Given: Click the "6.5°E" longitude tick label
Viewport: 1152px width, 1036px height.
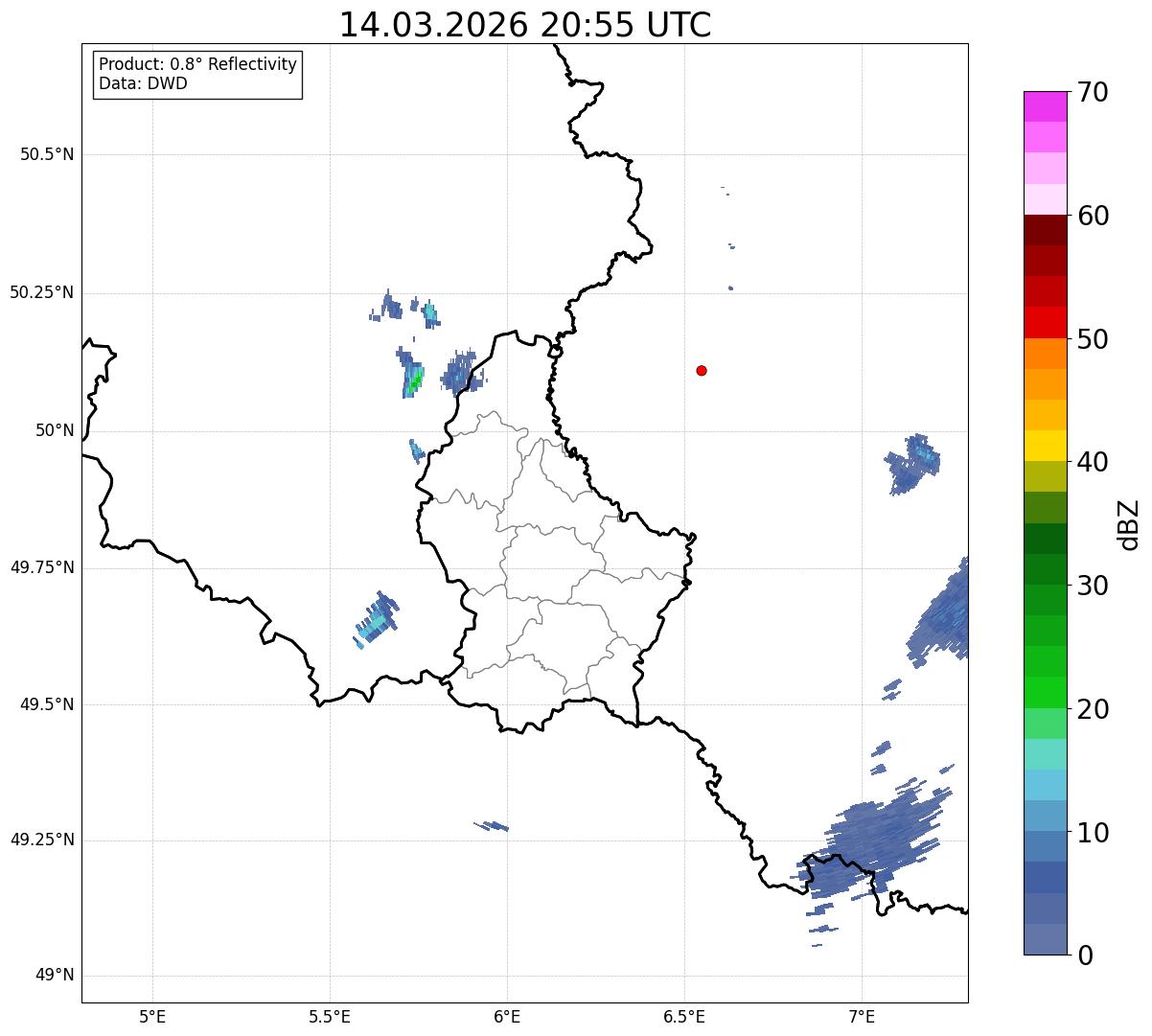Looking at the screenshot, I should [x=684, y=1016].
